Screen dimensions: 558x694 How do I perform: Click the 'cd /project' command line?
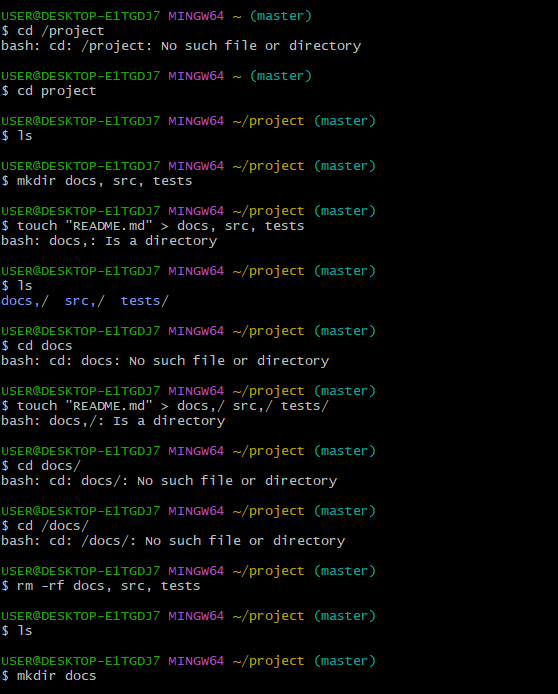[53, 31]
